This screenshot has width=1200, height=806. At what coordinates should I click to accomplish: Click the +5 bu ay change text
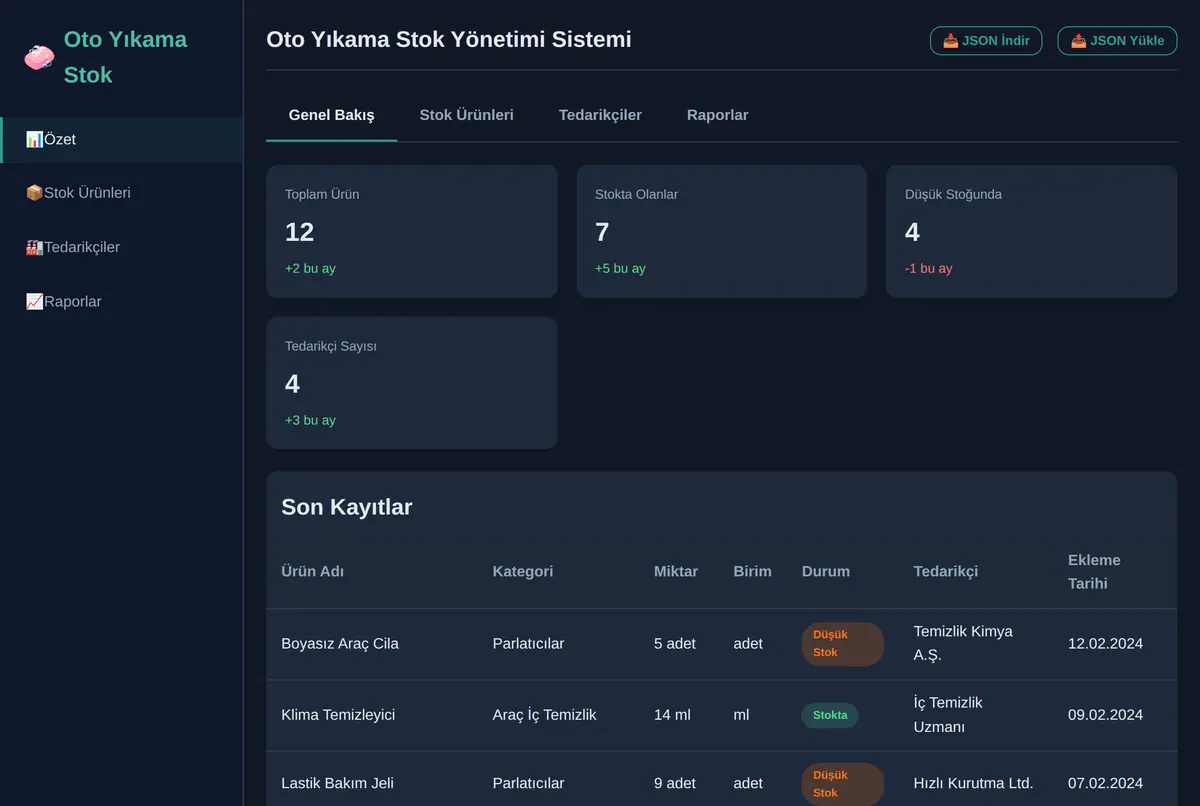coord(620,269)
